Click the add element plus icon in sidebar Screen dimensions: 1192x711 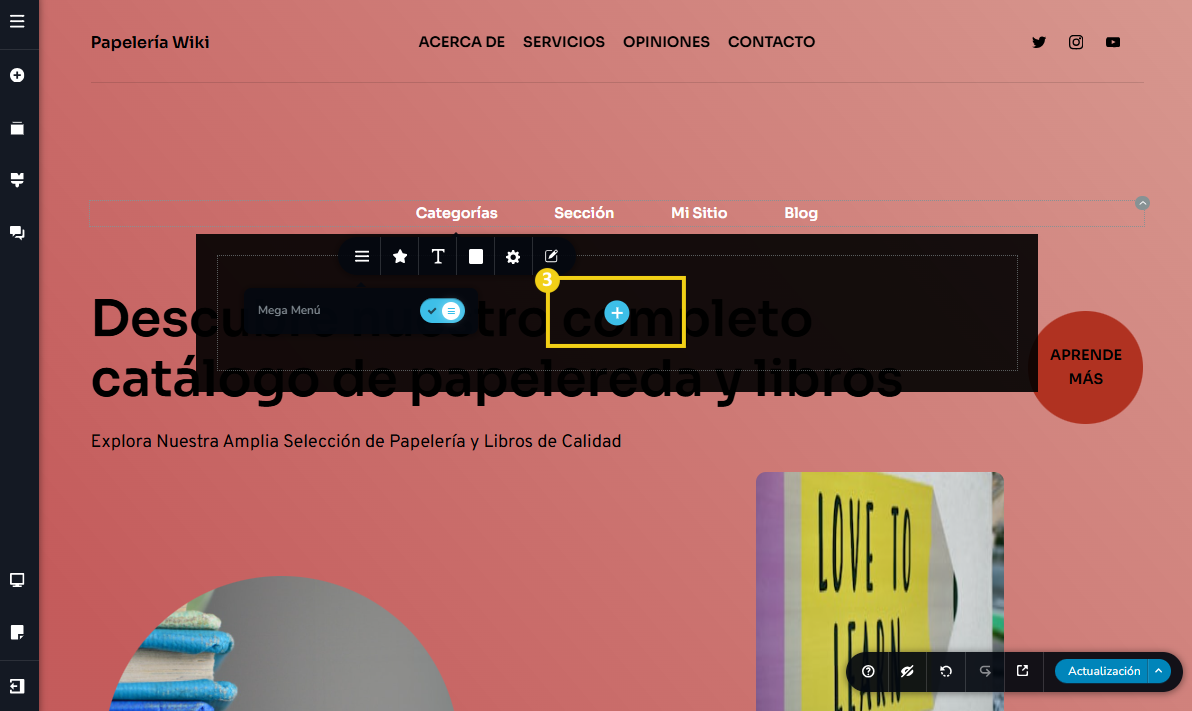(x=17, y=76)
